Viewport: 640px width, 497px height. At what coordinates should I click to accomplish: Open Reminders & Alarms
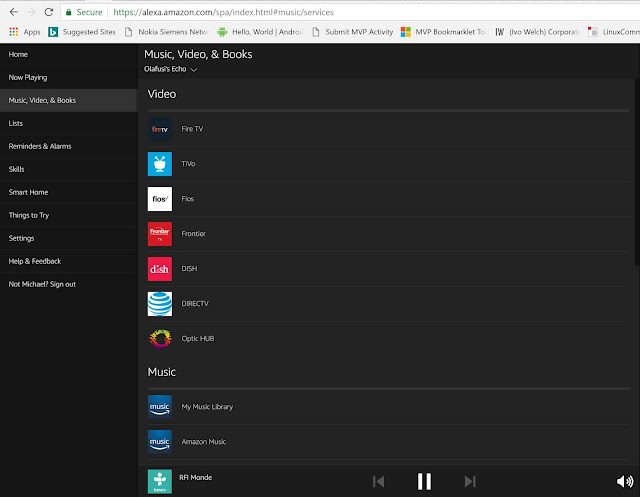click(69, 146)
